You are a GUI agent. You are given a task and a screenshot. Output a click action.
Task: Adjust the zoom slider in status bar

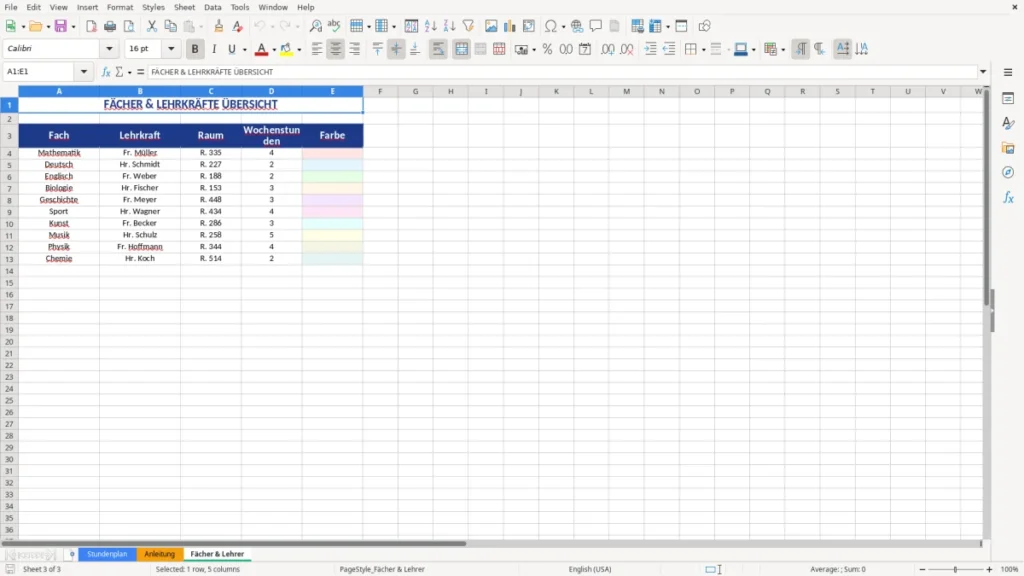[x=955, y=569]
